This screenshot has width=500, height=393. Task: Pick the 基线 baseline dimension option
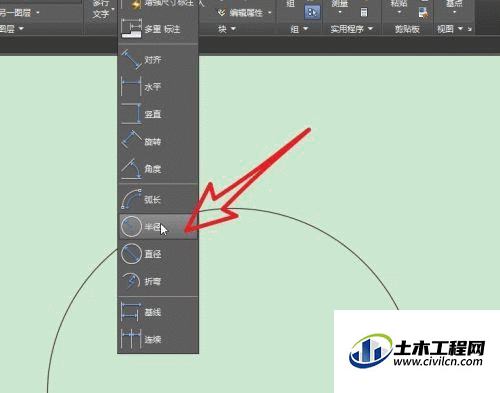pyautogui.click(x=158, y=312)
